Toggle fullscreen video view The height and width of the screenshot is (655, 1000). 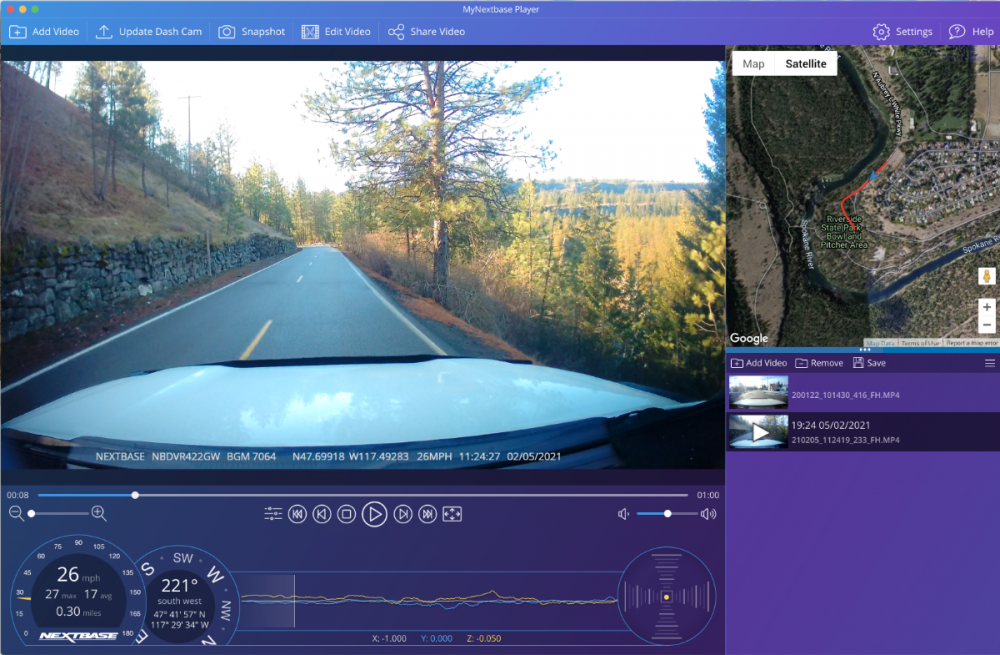pyautogui.click(x=452, y=514)
